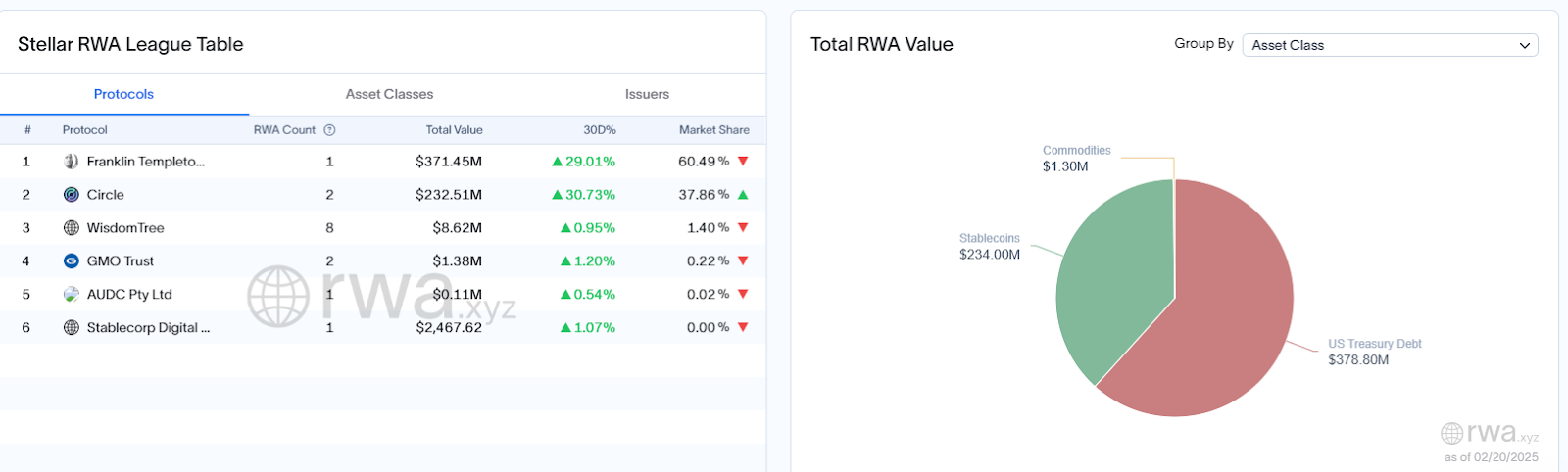
Task: Open the Group By Asset Class dropdown
Action: (1390, 45)
